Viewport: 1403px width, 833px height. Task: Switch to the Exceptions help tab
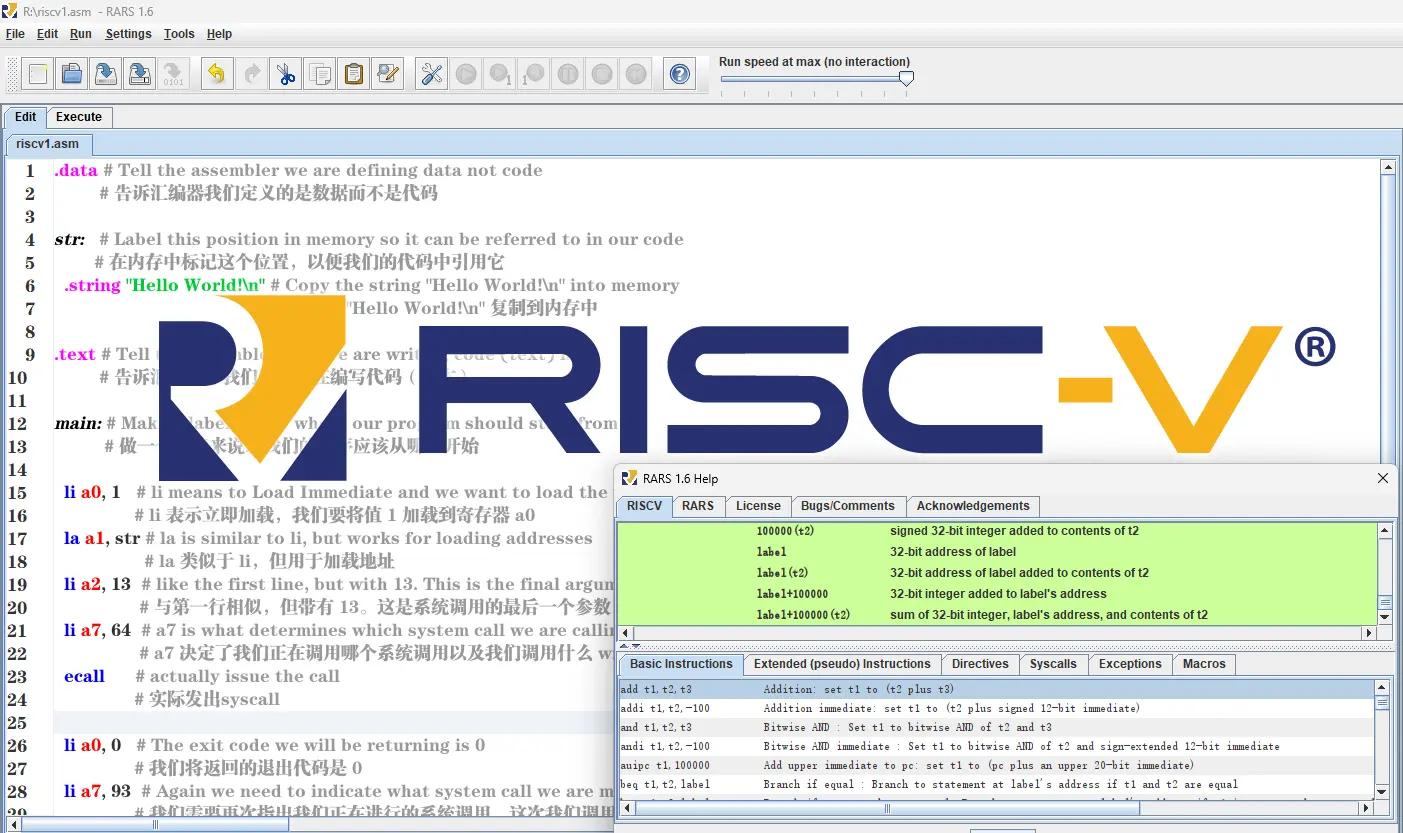[1130, 664]
